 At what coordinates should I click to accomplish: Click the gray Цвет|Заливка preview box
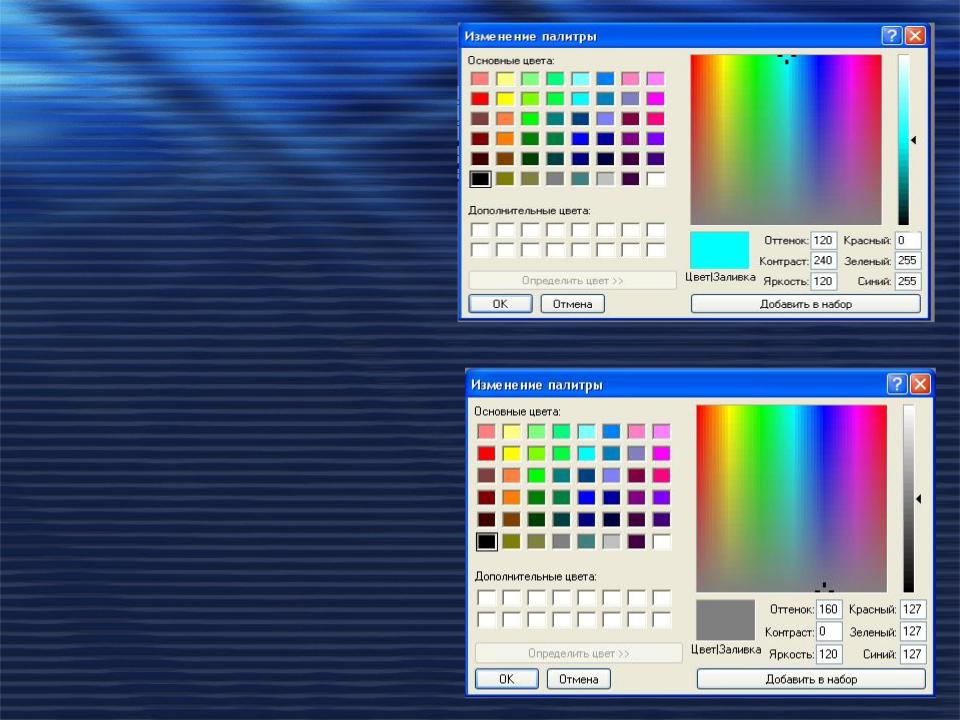(725, 619)
